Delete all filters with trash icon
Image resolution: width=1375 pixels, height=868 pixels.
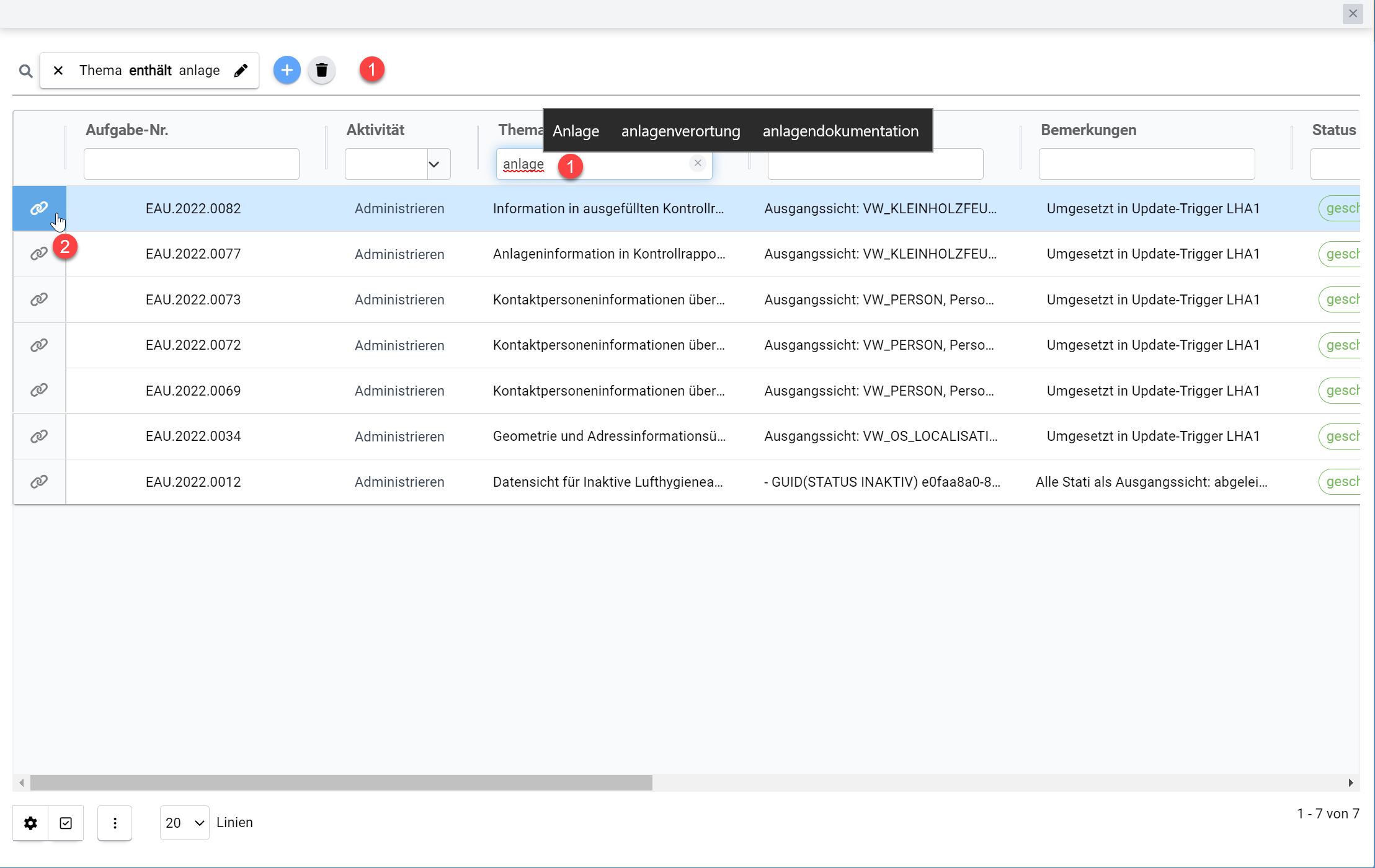pyautogui.click(x=322, y=70)
